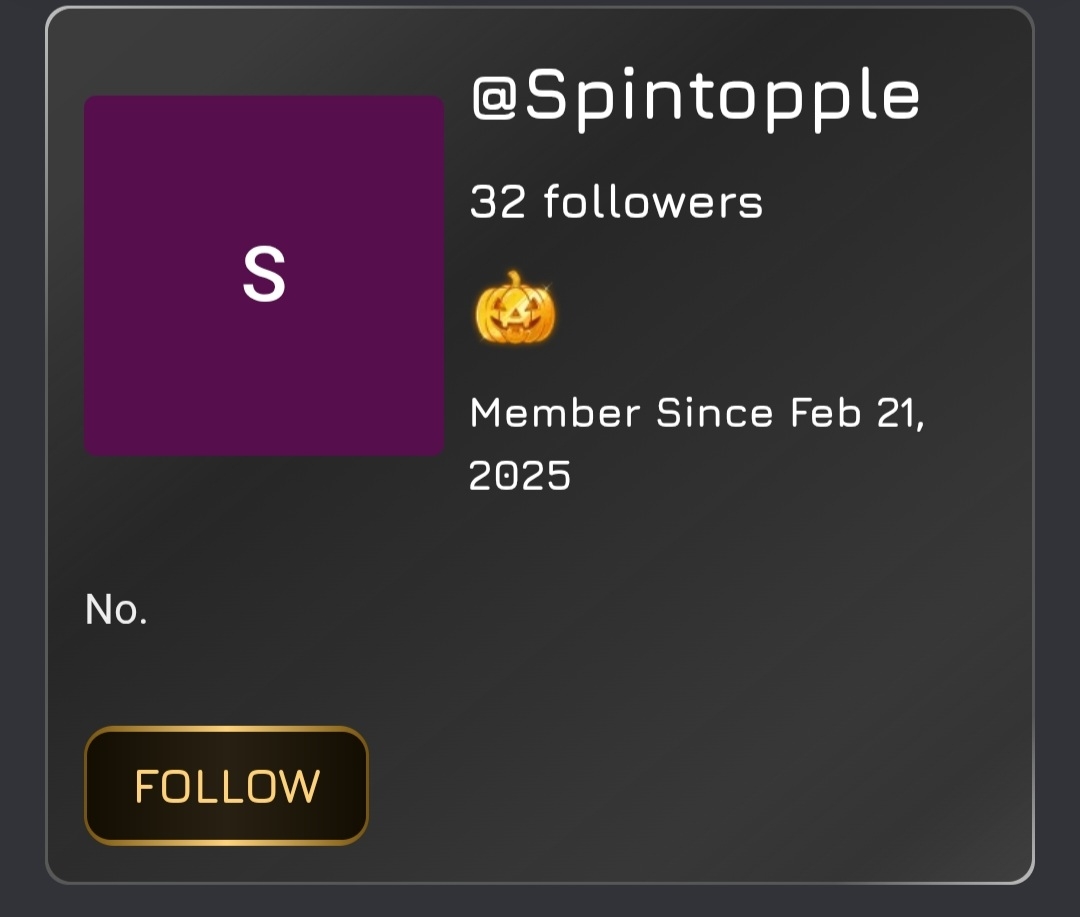Hit the FOLLOW label in gold-bordered button
1080x917 pixels.
pos(227,786)
